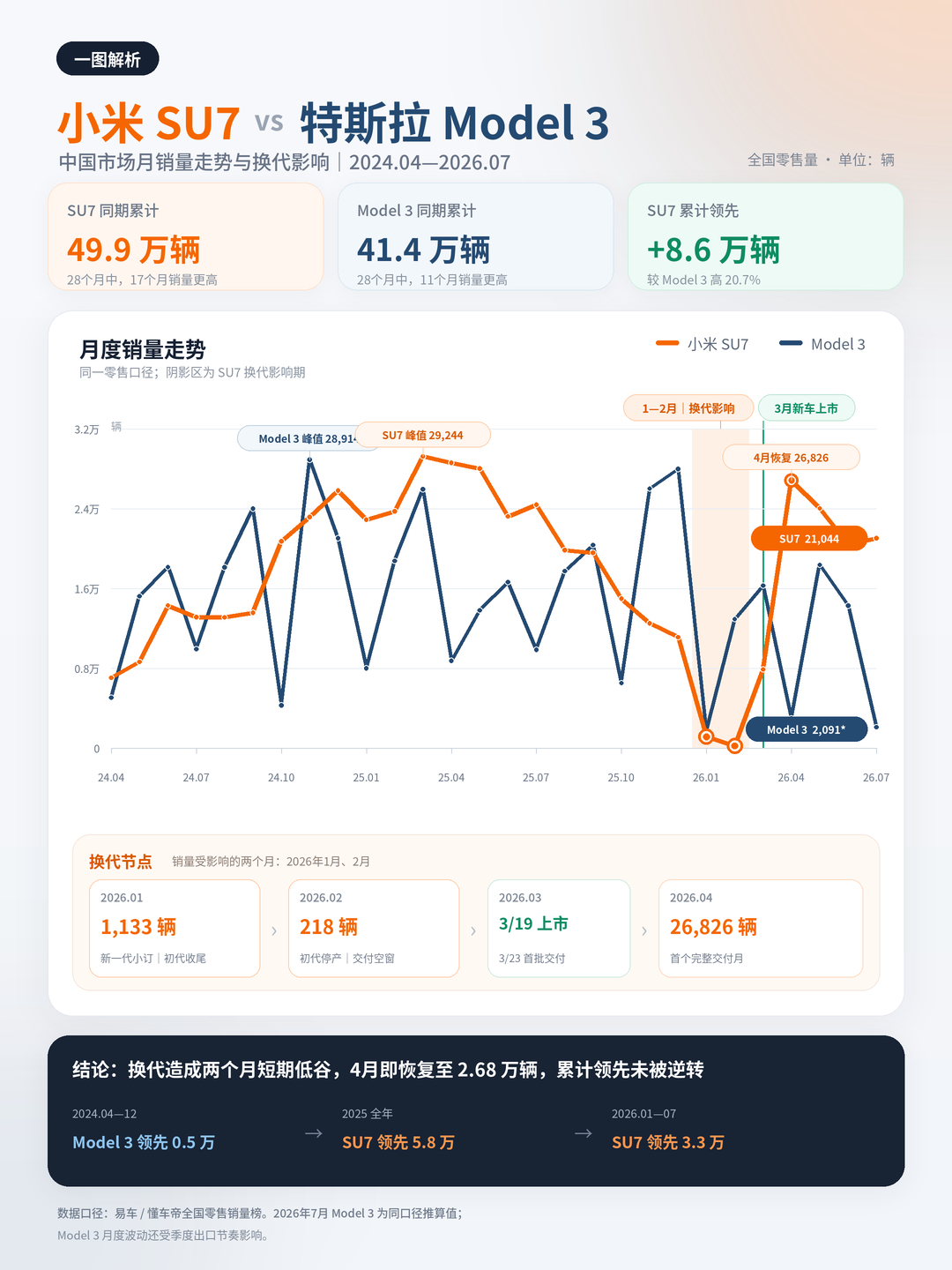952x1270 pixels.
Task: Click the 24.10 axis label
Action: point(281,778)
